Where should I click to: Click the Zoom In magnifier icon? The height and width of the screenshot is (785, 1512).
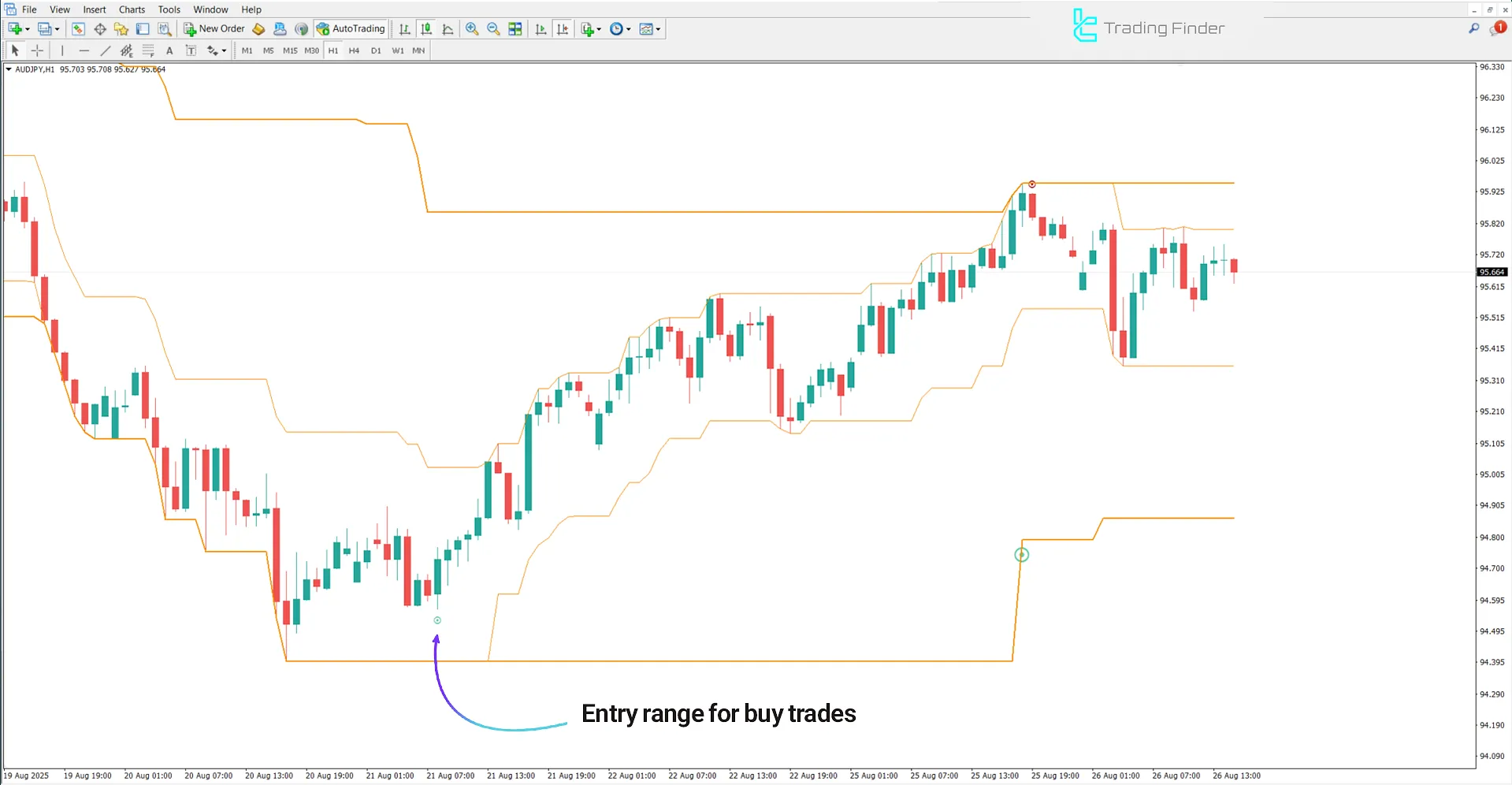[x=472, y=29]
